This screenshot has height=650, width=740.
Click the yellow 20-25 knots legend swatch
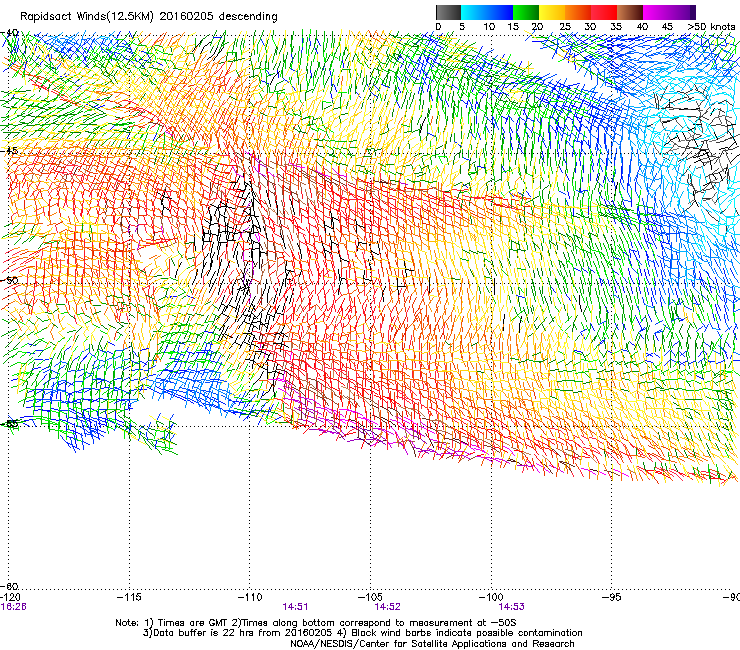pyautogui.click(x=552, y=12)
